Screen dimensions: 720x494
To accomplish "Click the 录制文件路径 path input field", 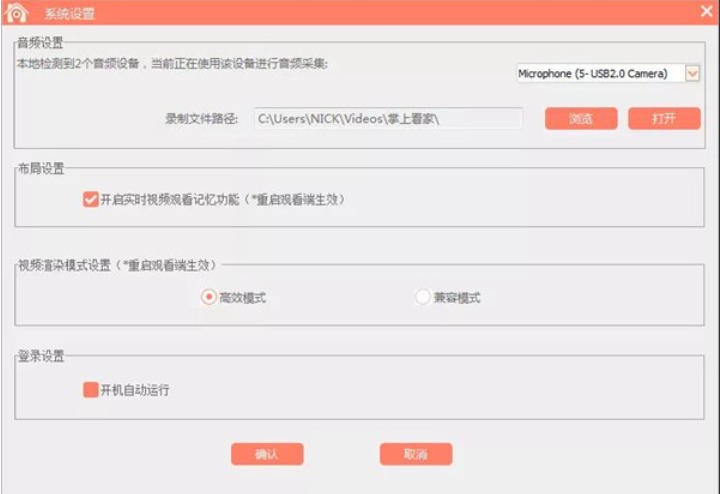I will (x=388, y=119).
